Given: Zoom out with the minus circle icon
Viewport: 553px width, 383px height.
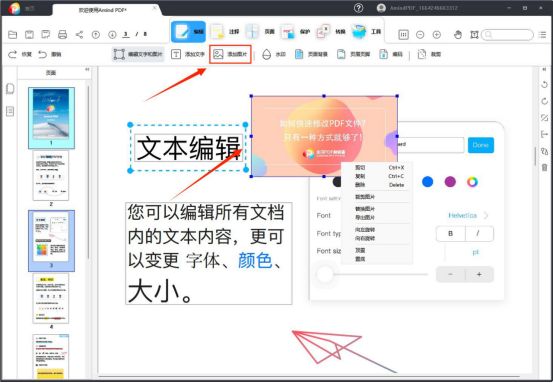Looking at the screenshot, I should pos(420,35).
